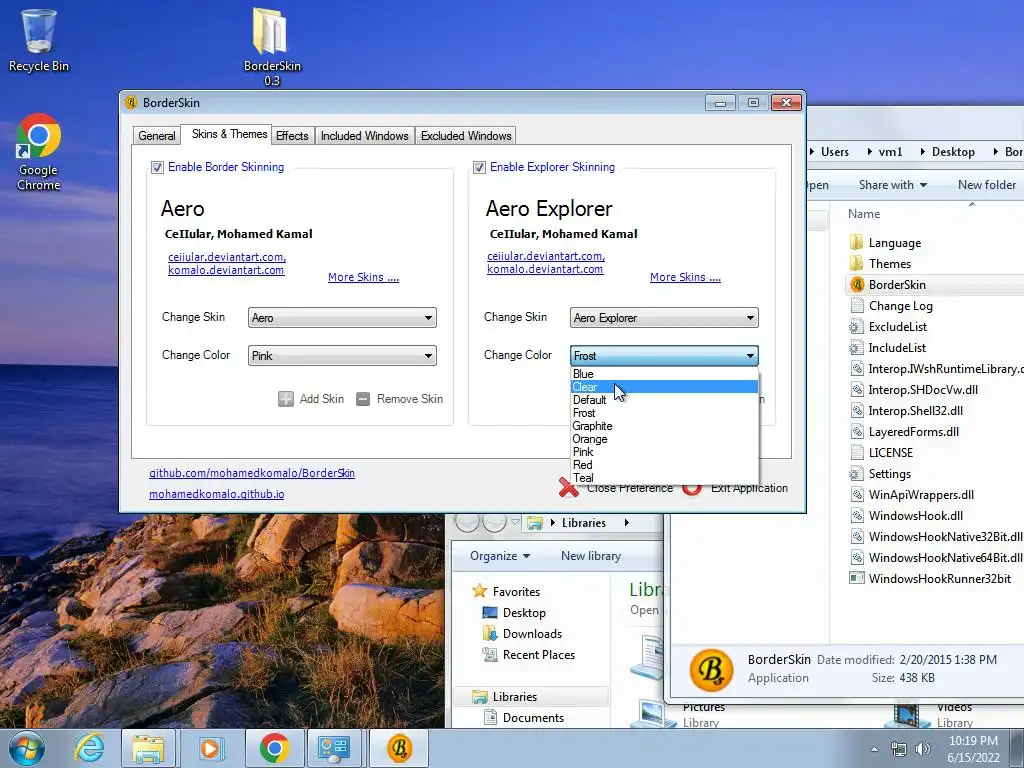
Task: Select the IncludeList file icon
Action: [856, 347]
